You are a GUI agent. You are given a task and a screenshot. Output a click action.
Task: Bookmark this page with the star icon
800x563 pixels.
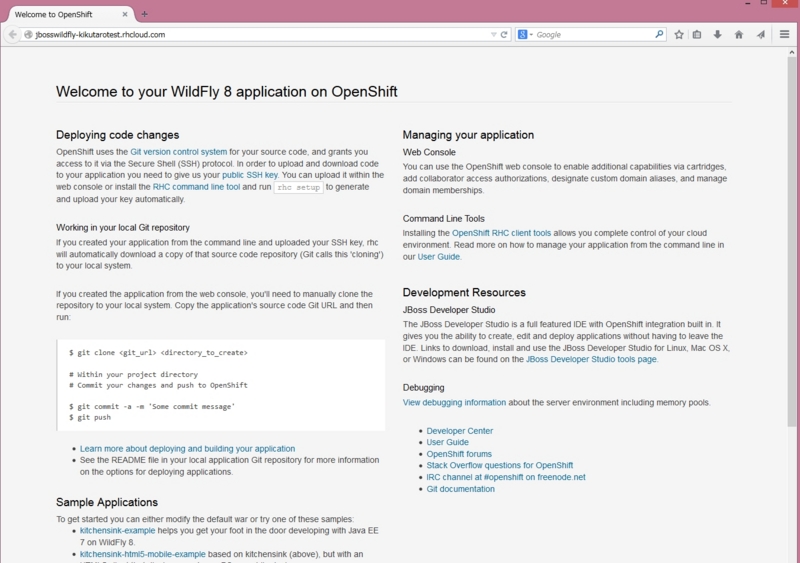coord(679,35)
